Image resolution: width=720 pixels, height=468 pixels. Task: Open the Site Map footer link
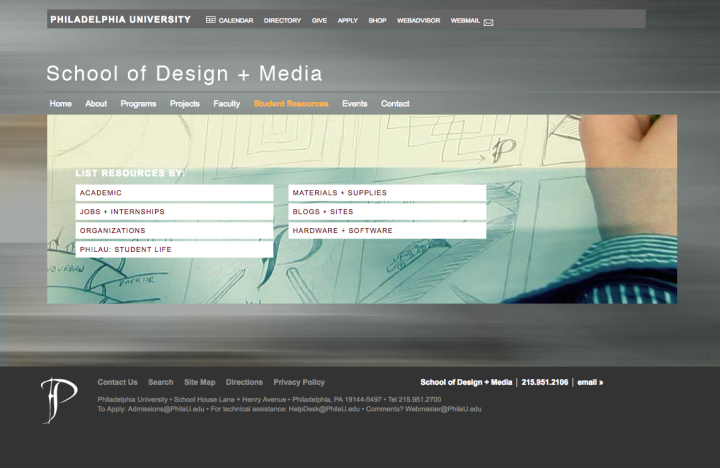click(x=200, y=382)
